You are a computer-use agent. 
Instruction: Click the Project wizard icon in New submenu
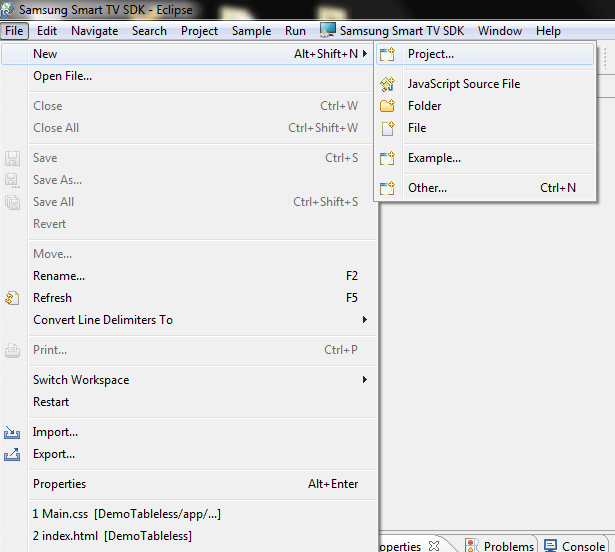click(387, 54)
